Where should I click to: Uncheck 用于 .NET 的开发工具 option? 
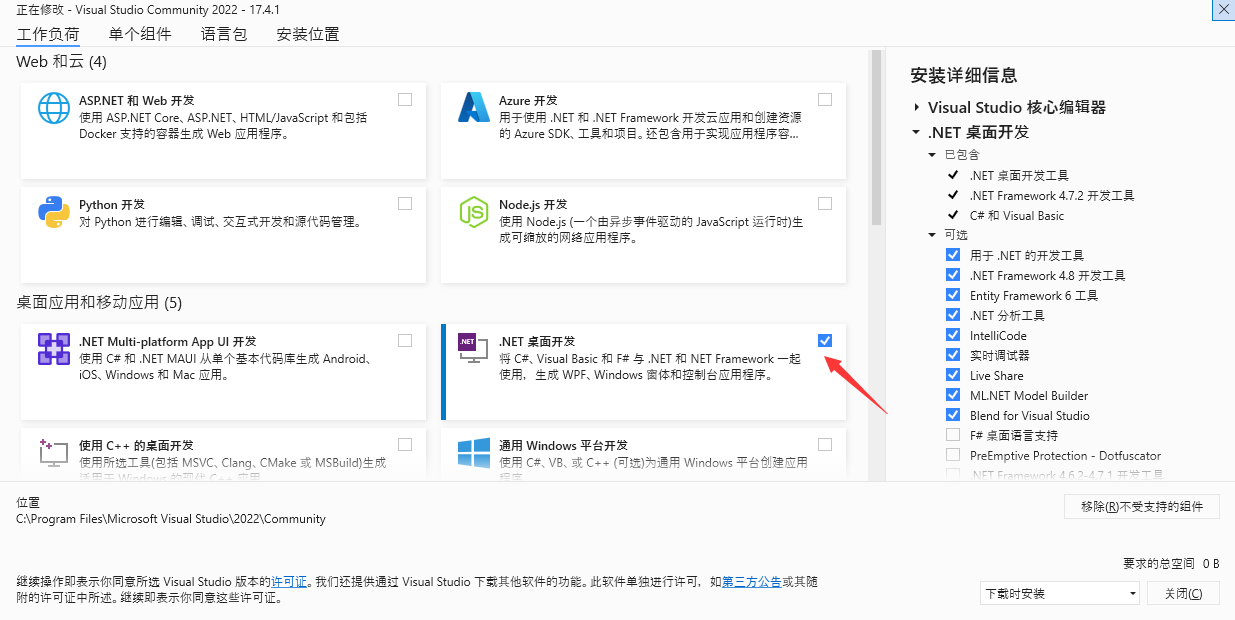tap(953, 255)
